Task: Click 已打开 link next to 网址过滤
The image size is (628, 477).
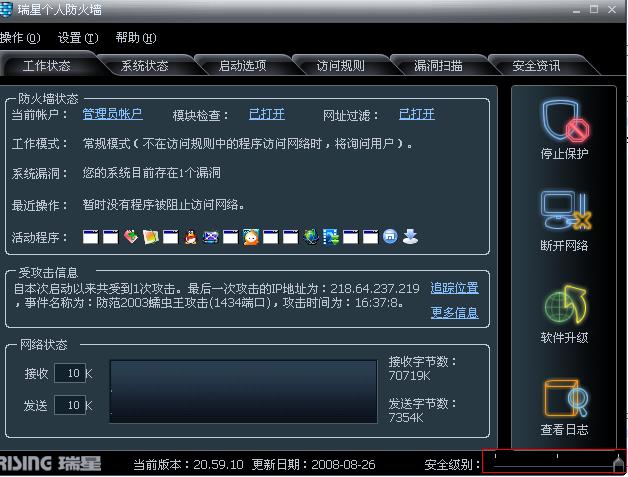Action: click(x=417, y=115)
